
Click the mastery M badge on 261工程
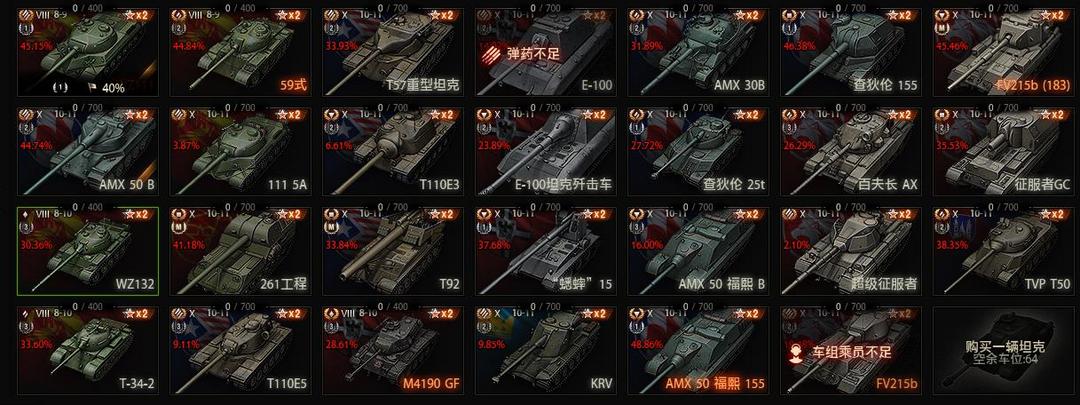pyautogui.click(x=177, y=227)
